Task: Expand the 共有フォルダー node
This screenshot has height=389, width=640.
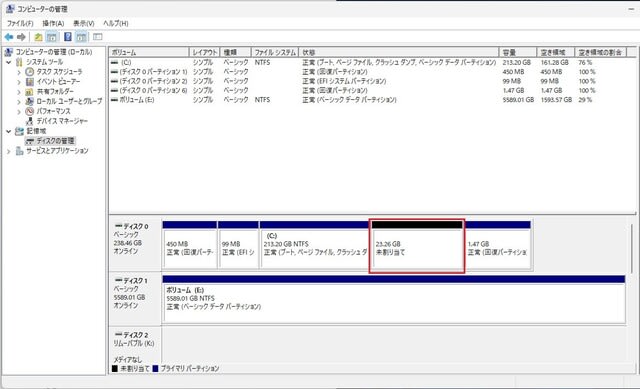Action: 19,92
